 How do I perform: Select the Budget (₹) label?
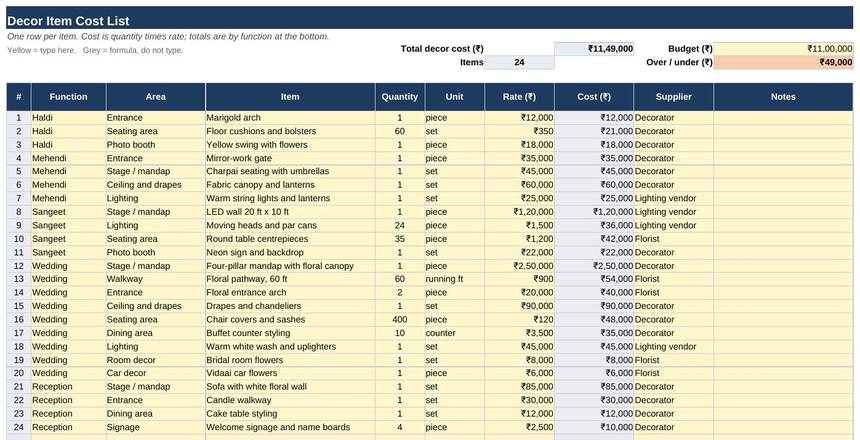(691, 49)
